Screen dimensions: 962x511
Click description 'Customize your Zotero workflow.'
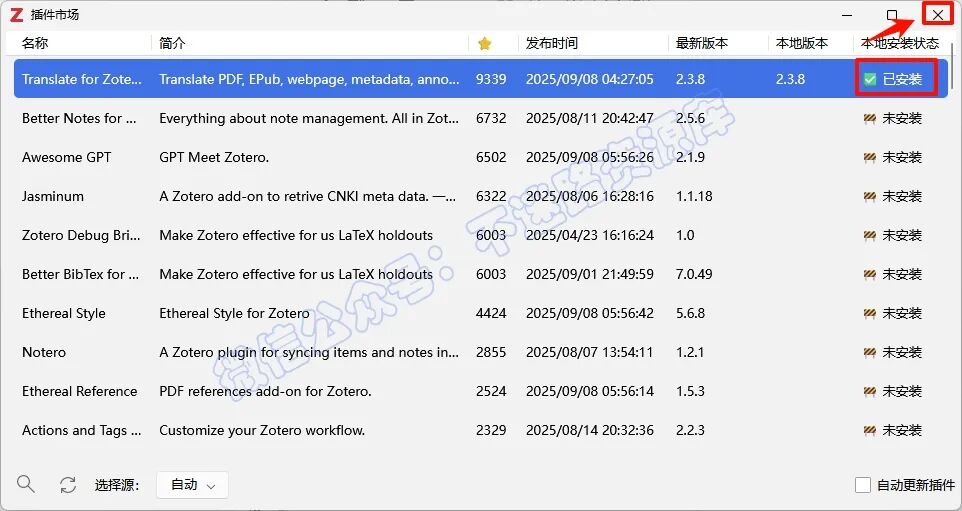coord(262,430)
